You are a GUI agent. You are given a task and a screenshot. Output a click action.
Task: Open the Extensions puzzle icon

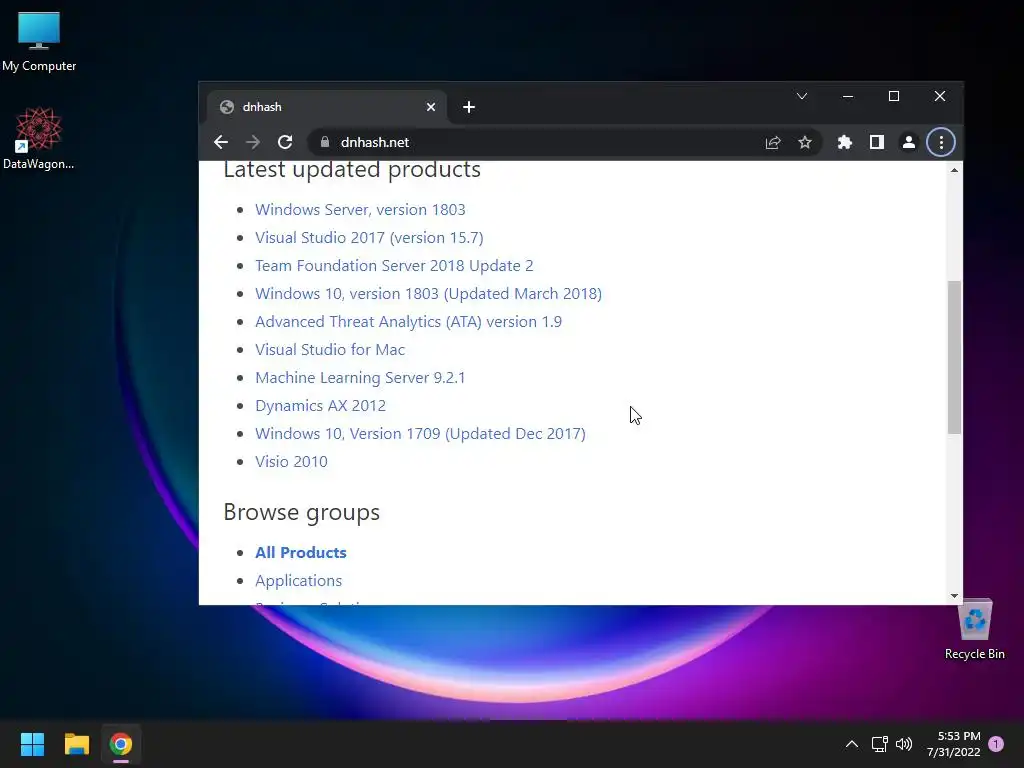(x=844, y=142)
